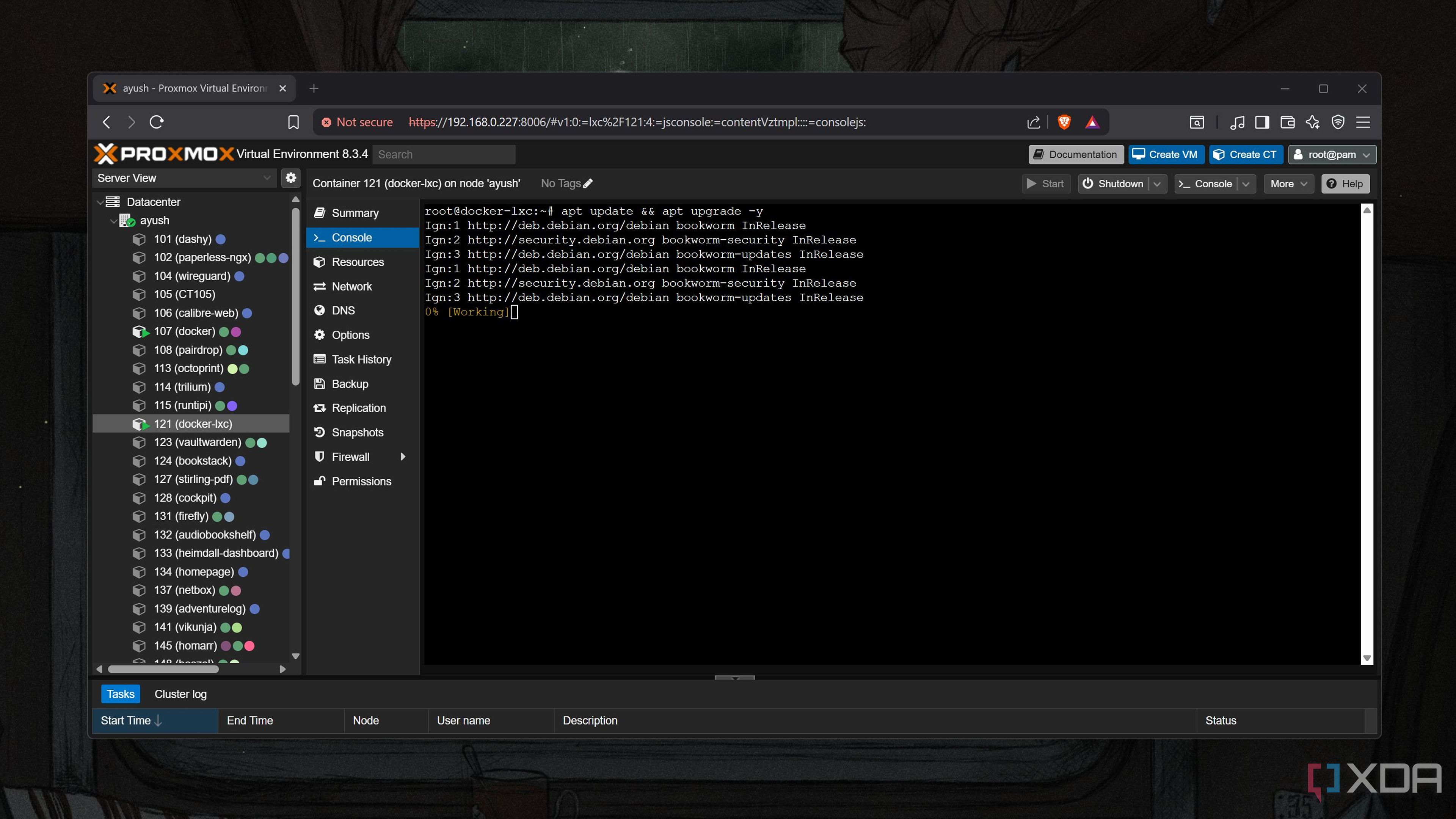
Task: Open the Brave Rewards triangle icon
Action: click(1092, 122)
